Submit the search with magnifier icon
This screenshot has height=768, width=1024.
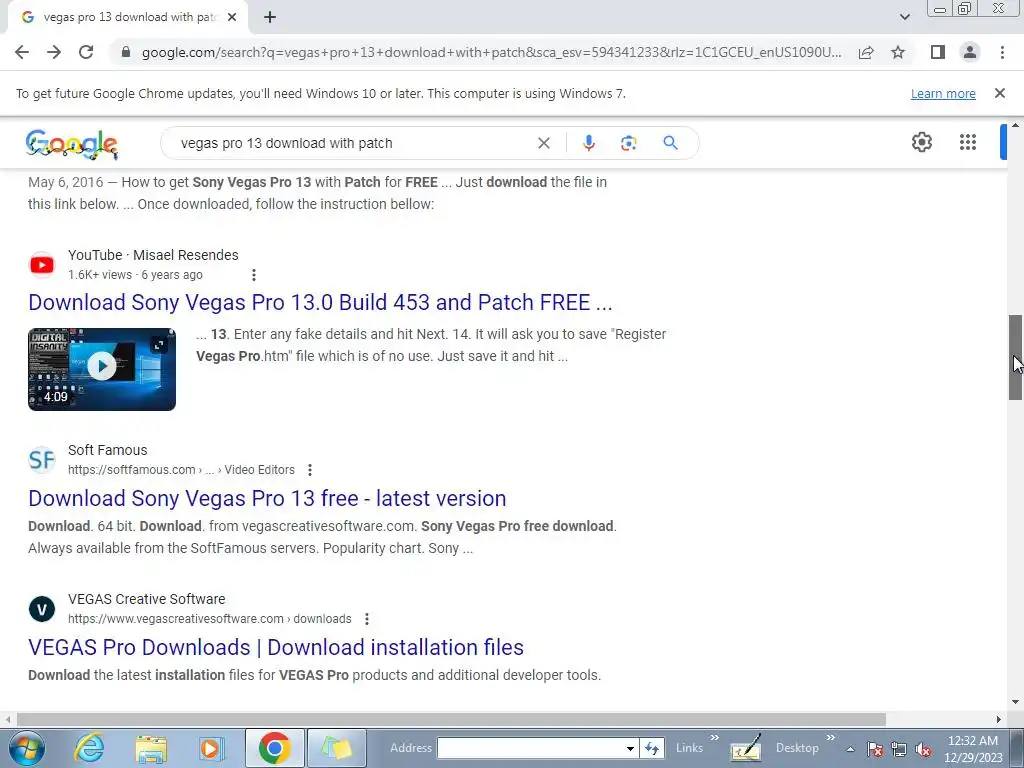(670, 143)
